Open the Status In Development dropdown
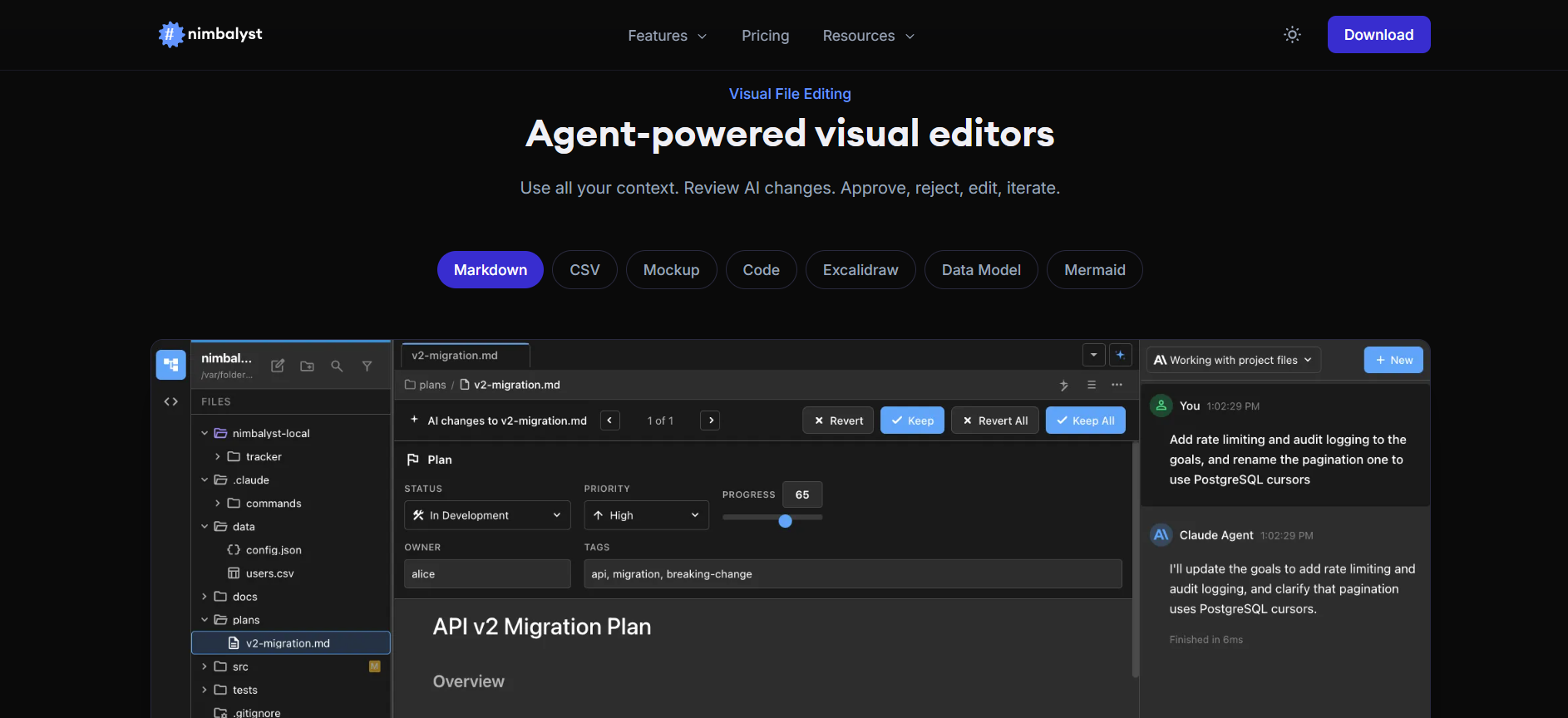The image size is (1568, 718). tap(487, 515)
